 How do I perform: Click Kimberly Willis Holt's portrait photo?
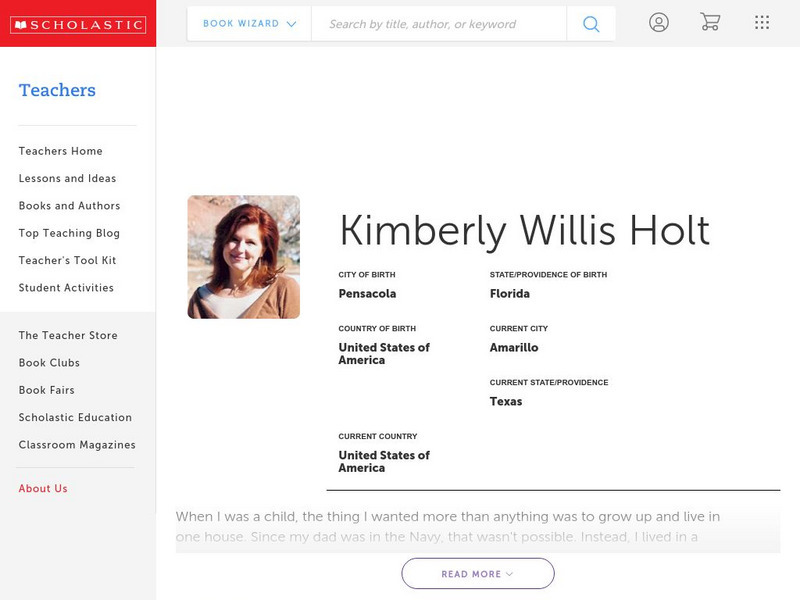(244, 257)
